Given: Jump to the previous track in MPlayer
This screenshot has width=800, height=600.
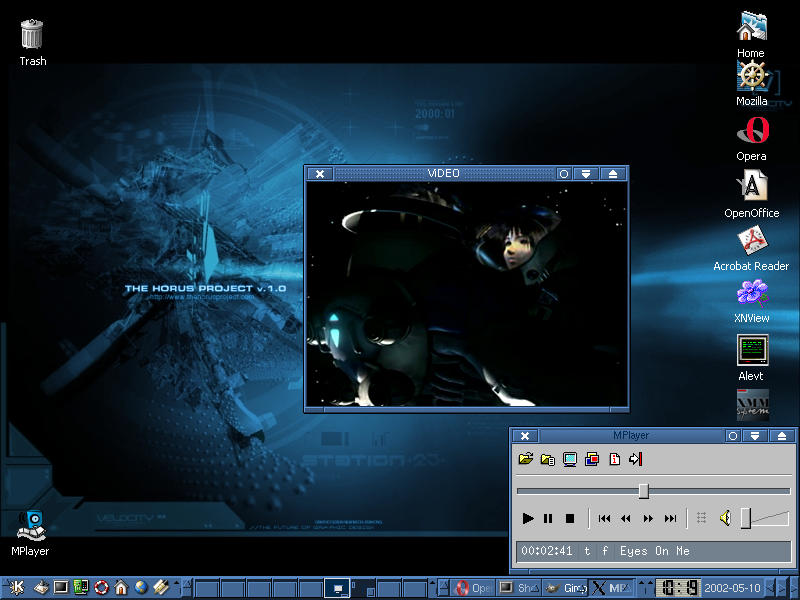Looking at the screenshot, I should click(x=604, y=518).
